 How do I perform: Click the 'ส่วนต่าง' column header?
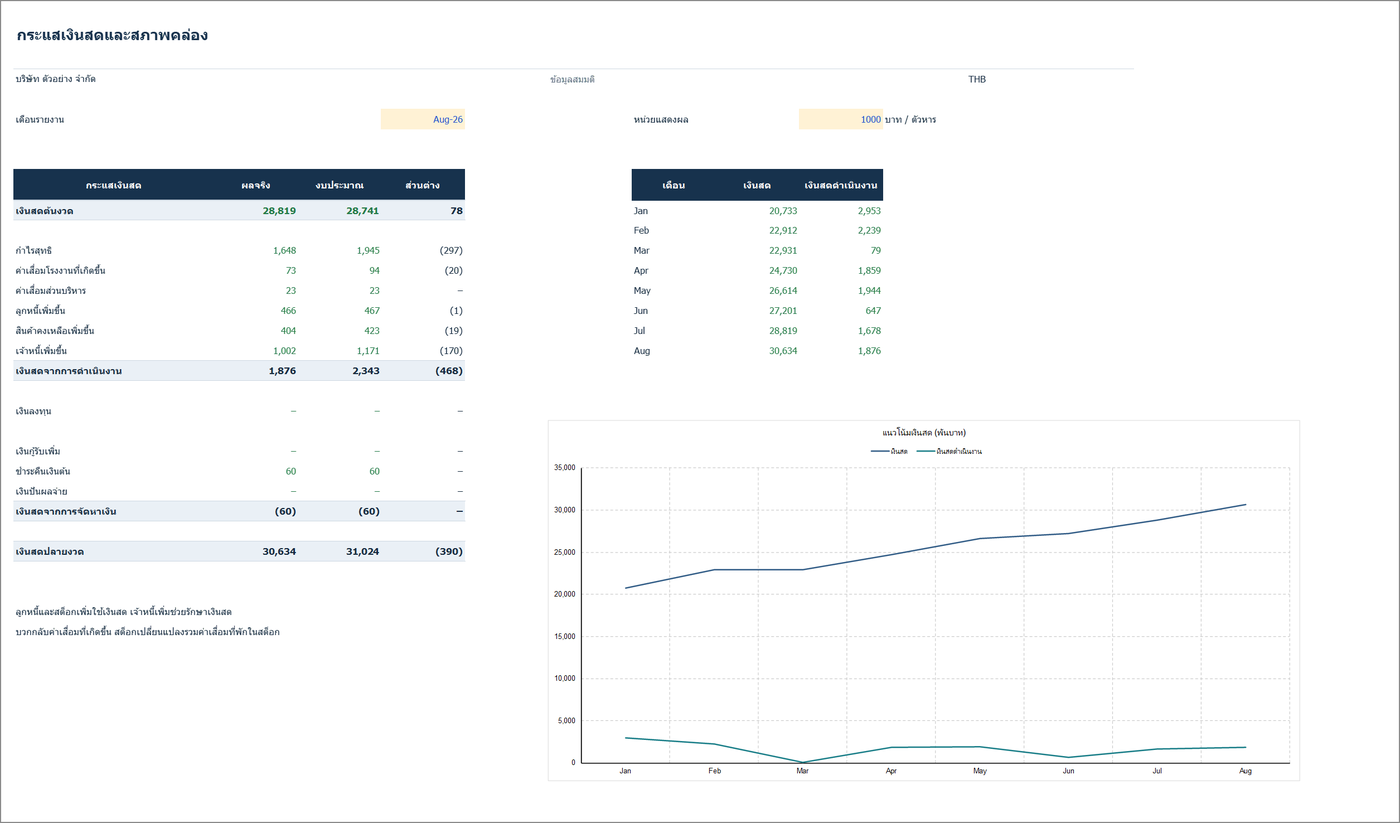coord(424,185)
